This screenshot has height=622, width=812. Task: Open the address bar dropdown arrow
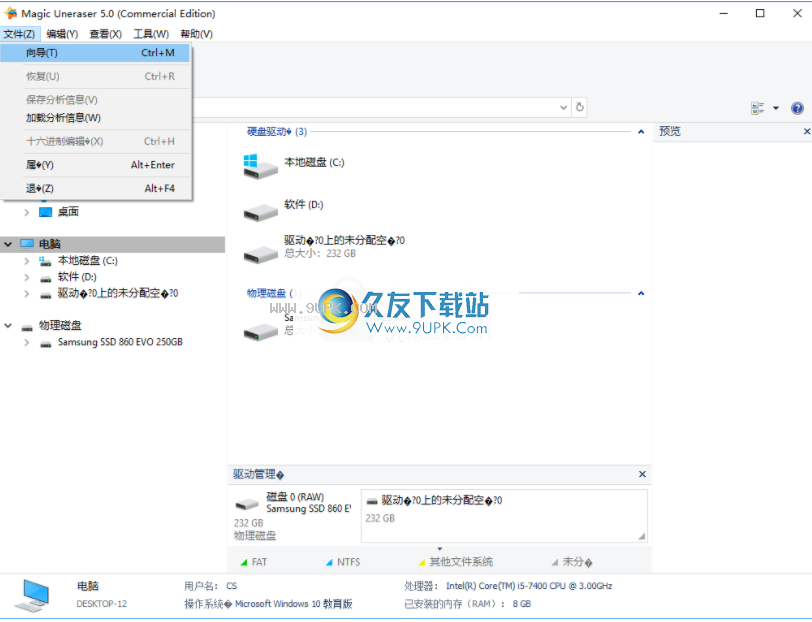pos(563,107)
